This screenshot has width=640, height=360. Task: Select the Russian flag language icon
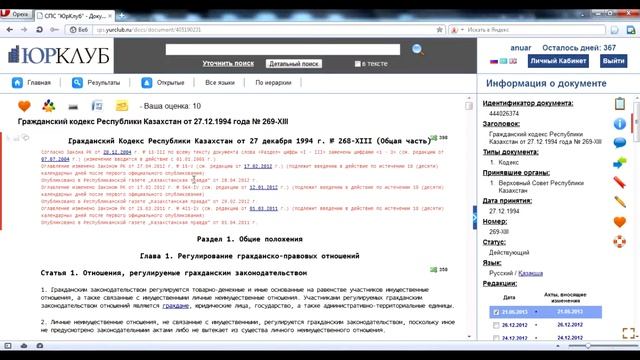click(494, 61)
